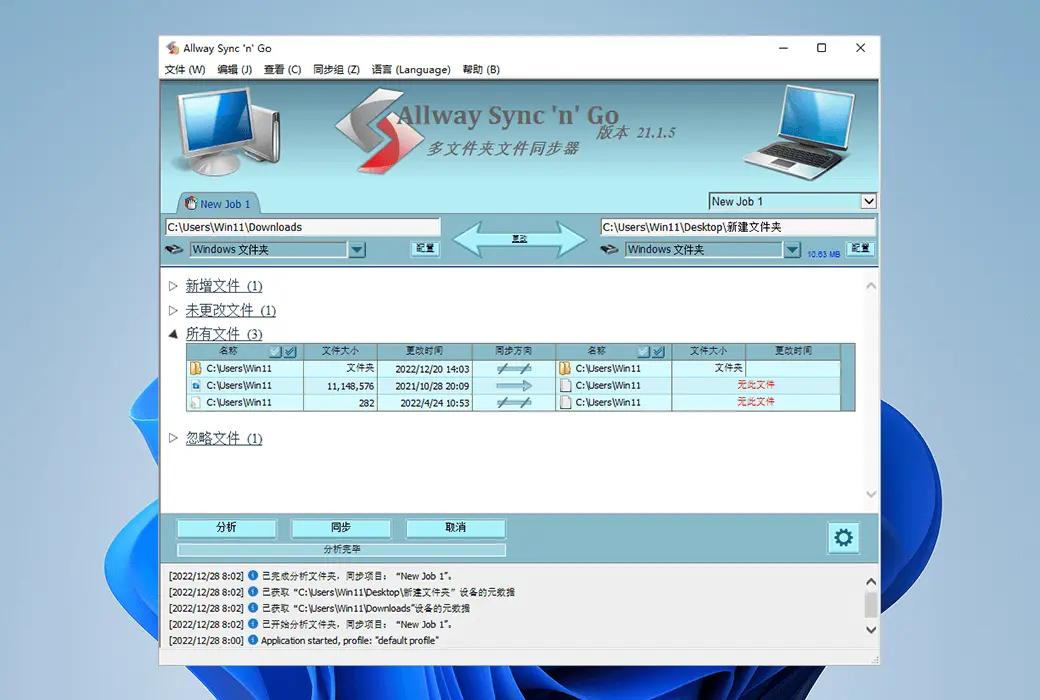The image size is (1040, 700).
Task: Collapse the 所有文件 (3) group
Action: 173,334
